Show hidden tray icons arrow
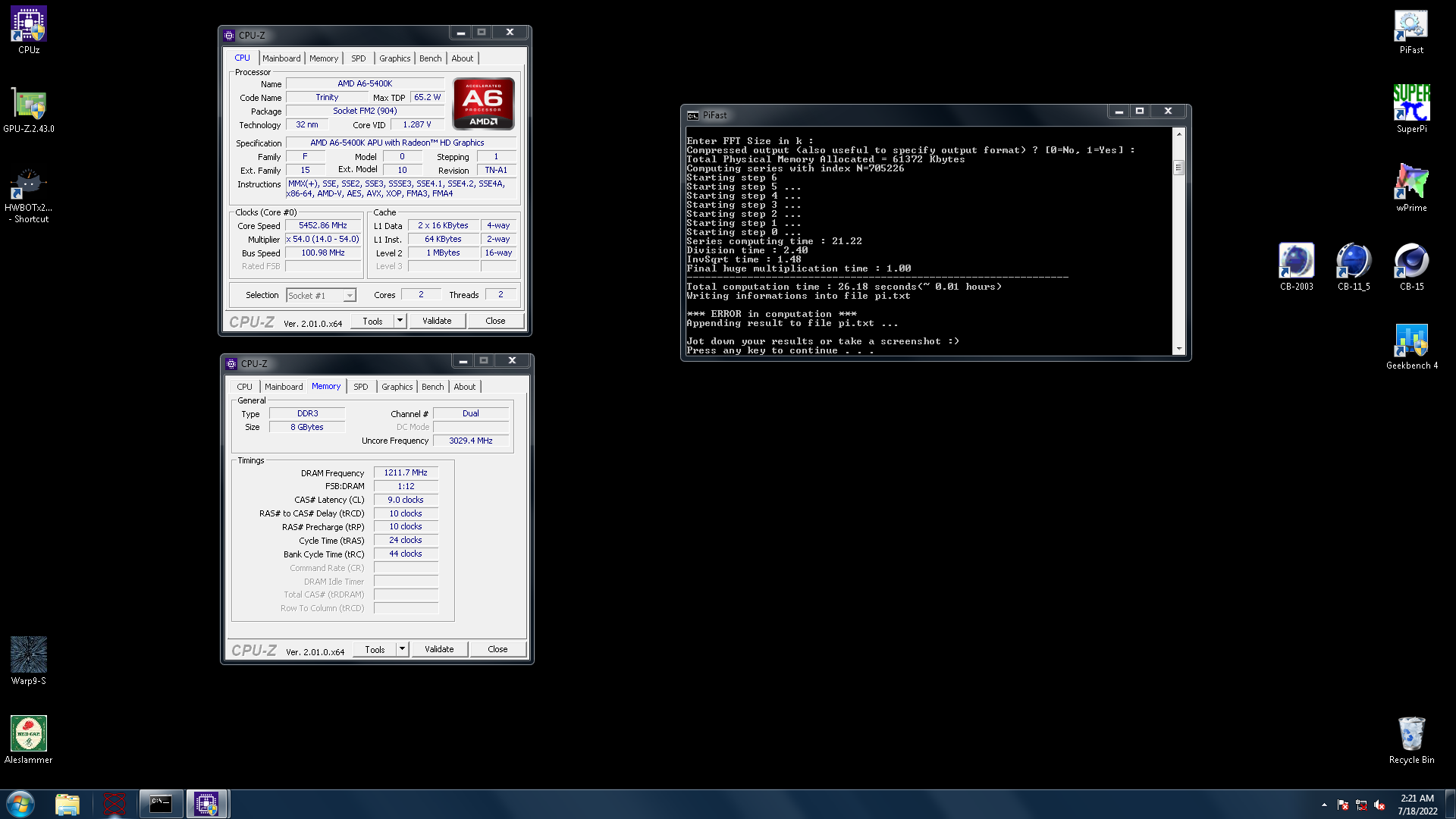 point(1324,805)
